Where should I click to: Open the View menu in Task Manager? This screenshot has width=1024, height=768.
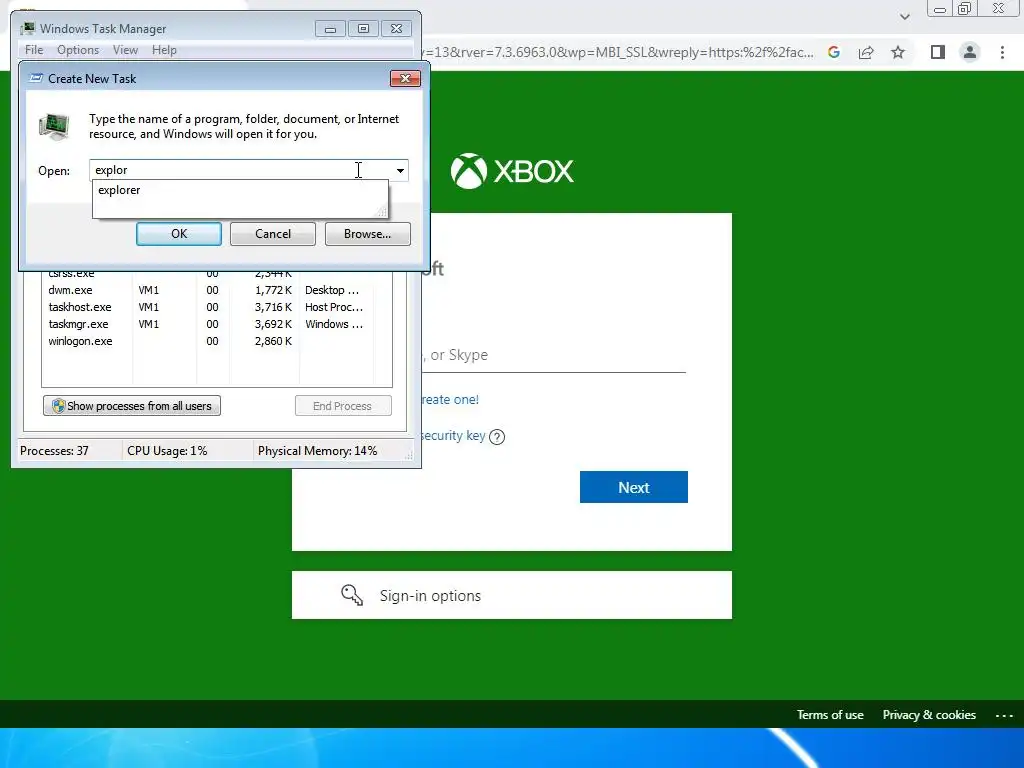tap(125, 50)
